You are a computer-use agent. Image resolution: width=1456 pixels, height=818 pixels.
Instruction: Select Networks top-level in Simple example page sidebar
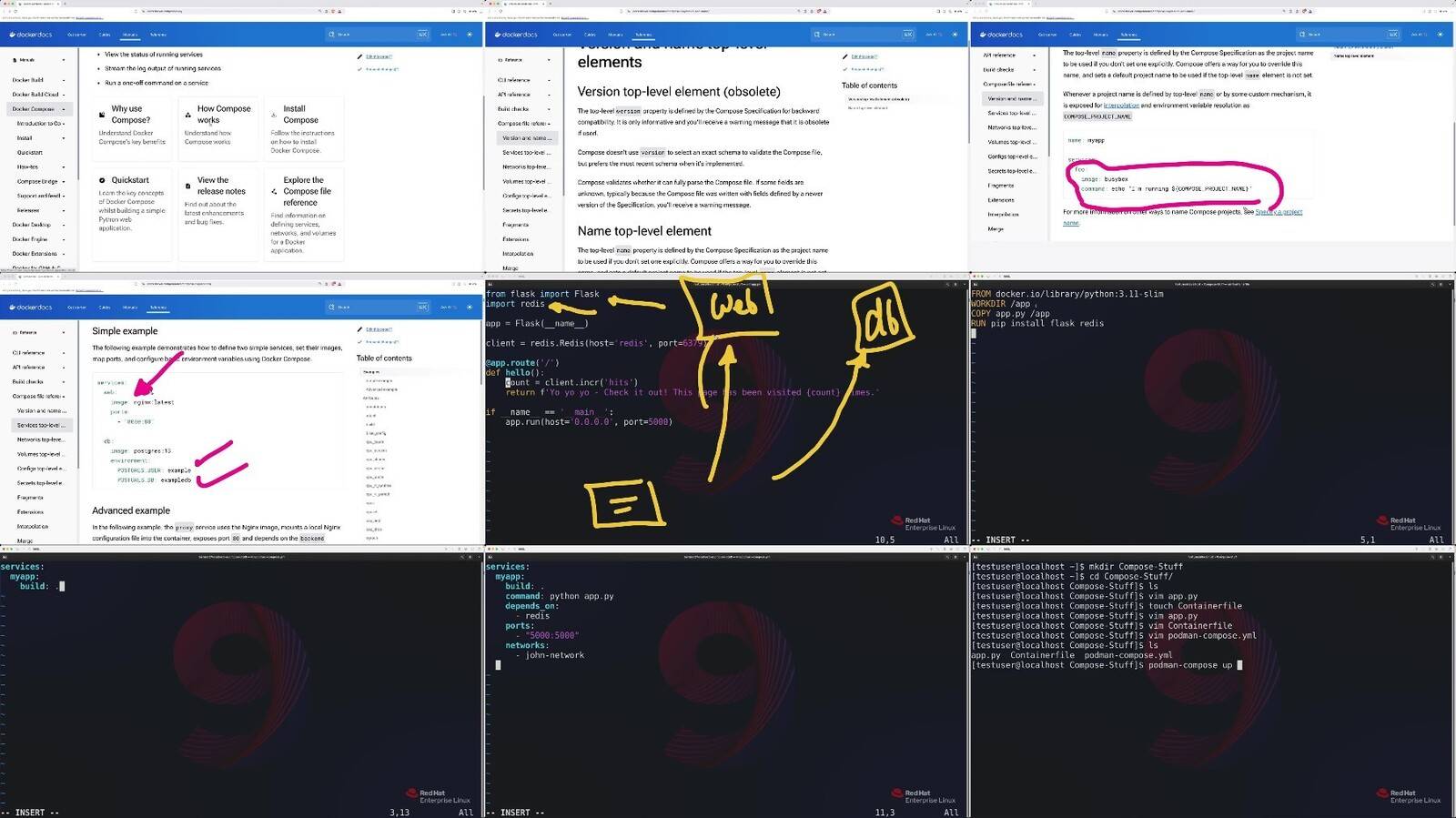click(x=41, y=439)
